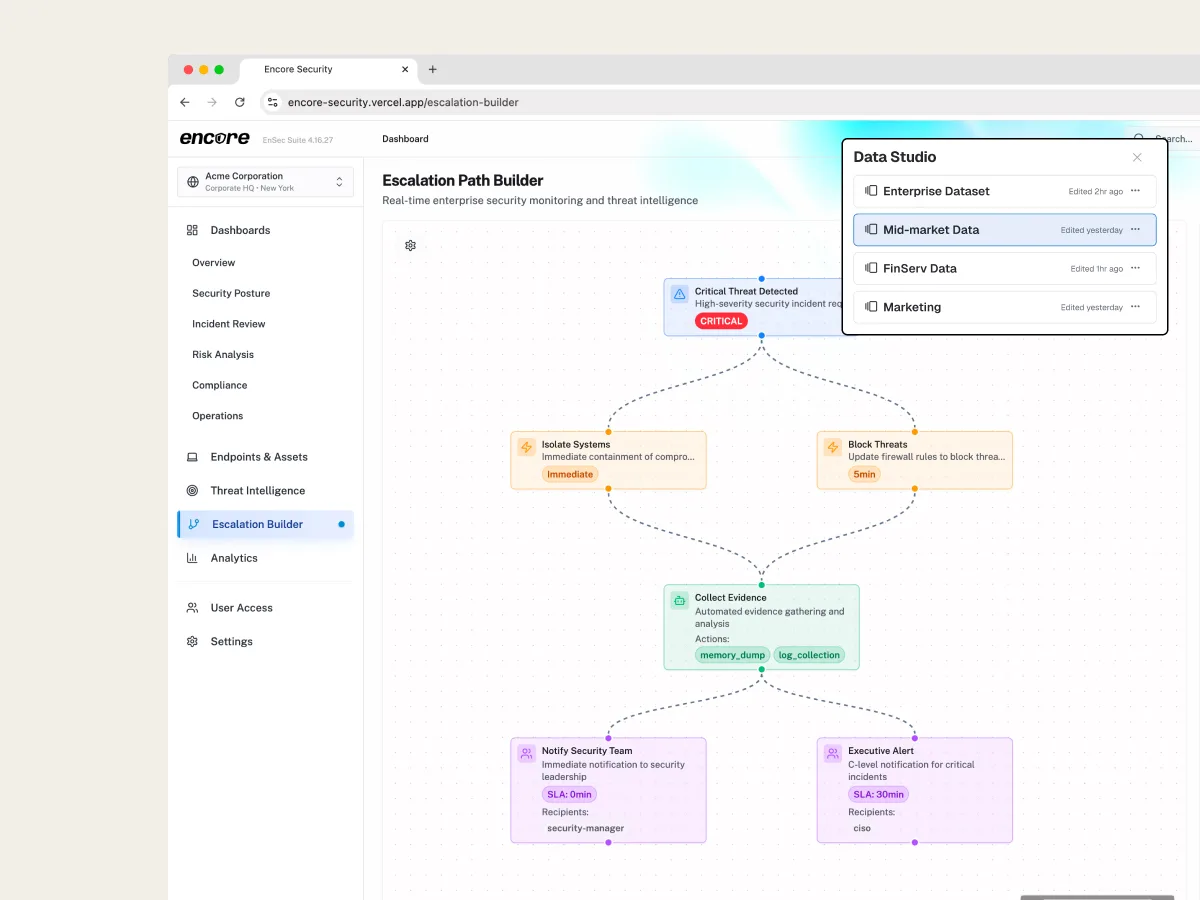The height and width of the screenshot is (900, 1200).
Task: Click the ciso recipient
Action: click(862, 828)
